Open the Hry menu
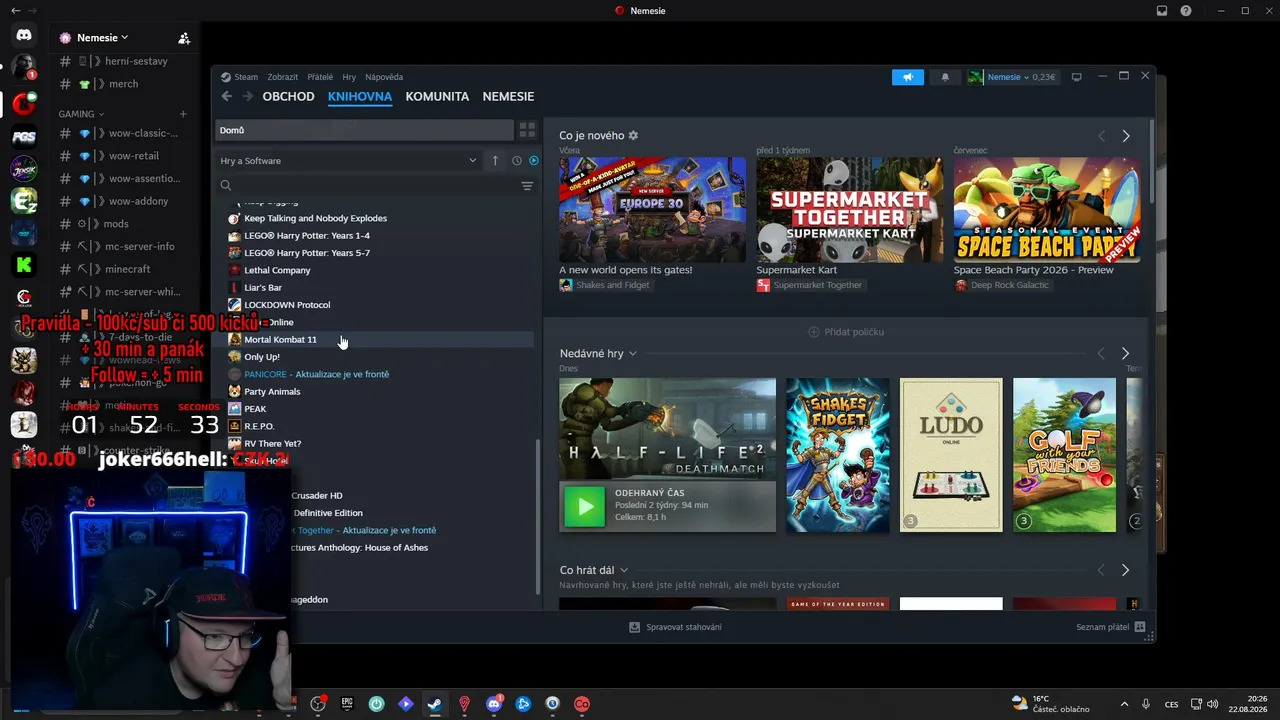Image resolution: width=1280 pixels, height=720 pixels. (349, 77)
